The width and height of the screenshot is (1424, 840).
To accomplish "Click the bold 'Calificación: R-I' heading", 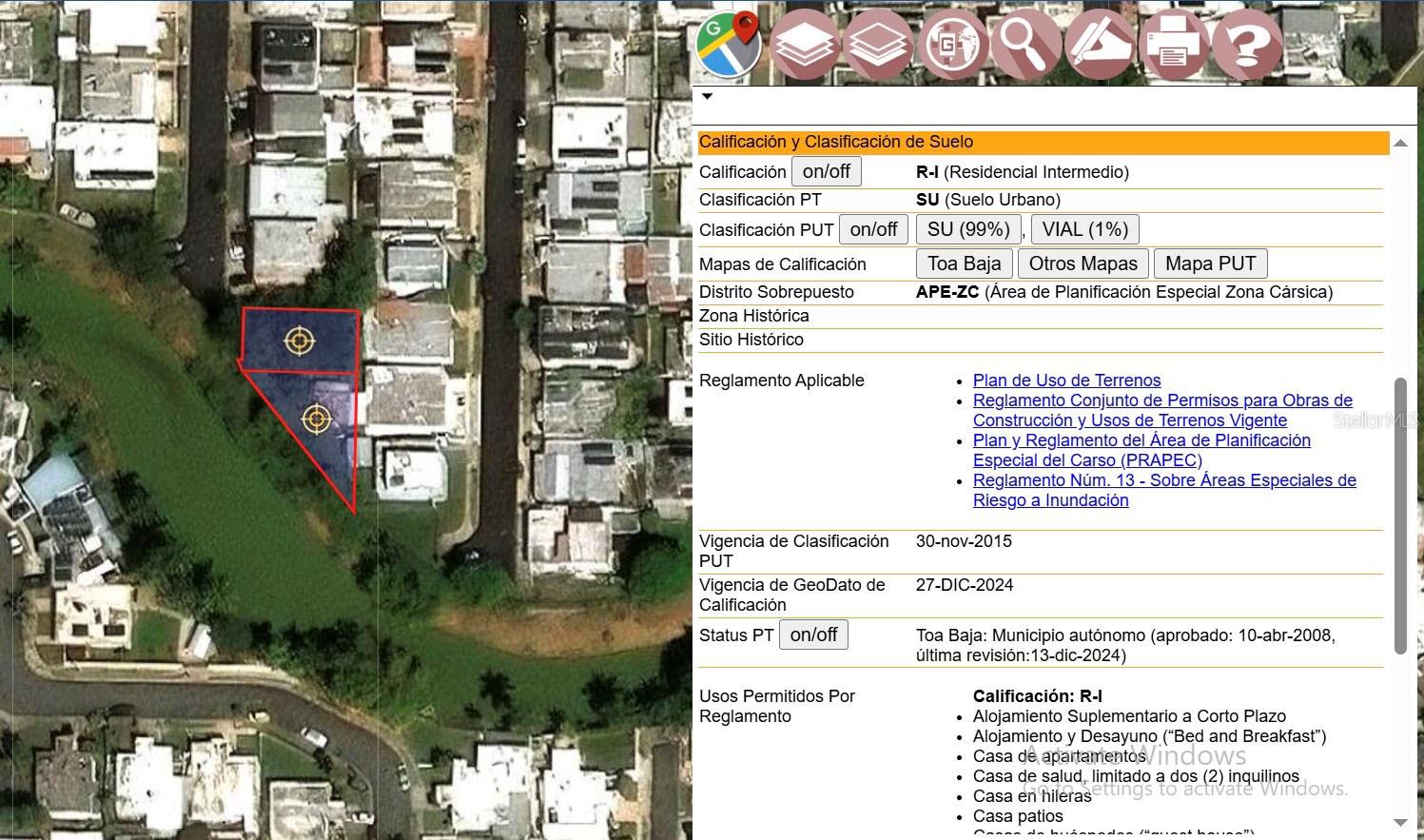I will point(1038,696).
